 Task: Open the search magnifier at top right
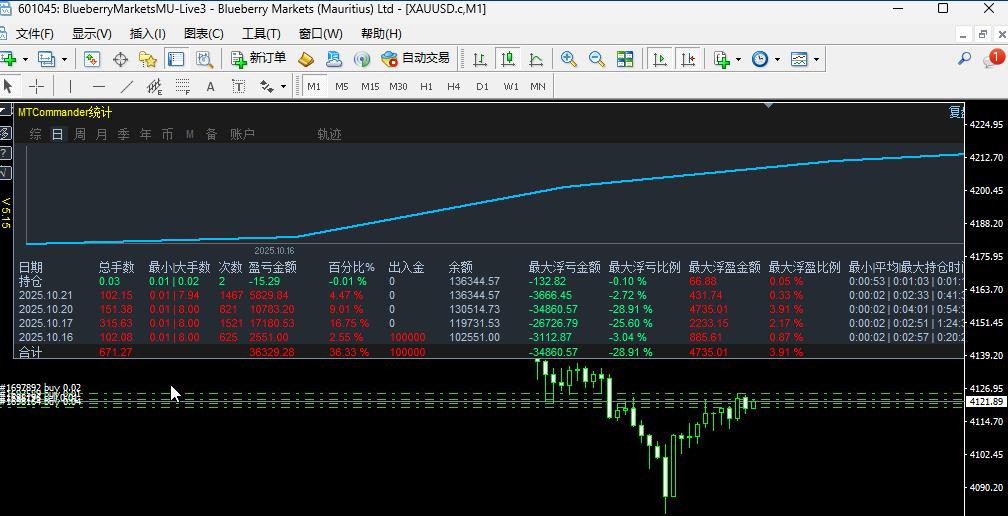coord(964,58)
